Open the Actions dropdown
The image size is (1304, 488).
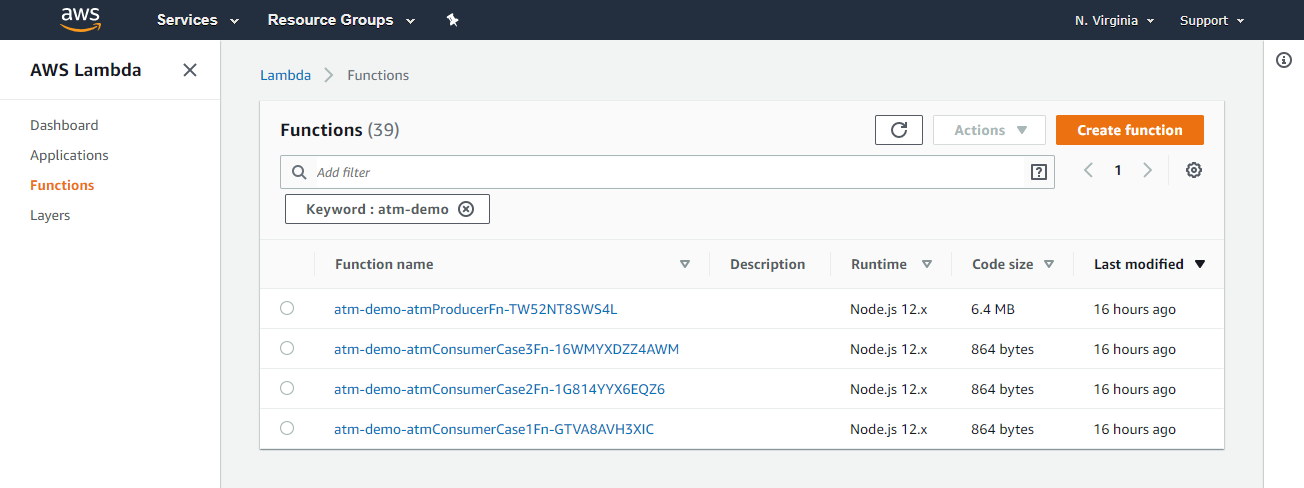point(989,130)
